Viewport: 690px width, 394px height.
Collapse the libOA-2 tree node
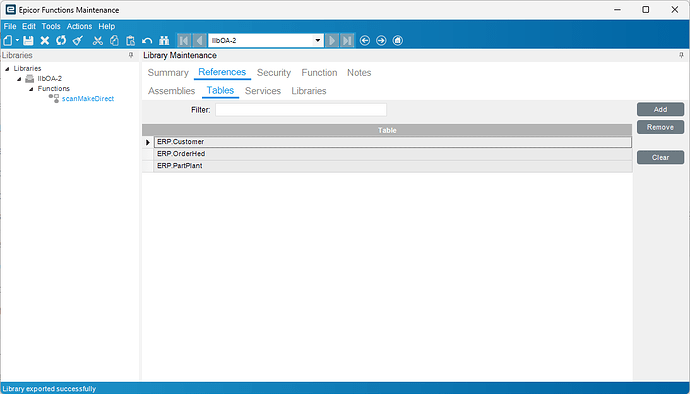coord(19,79)
